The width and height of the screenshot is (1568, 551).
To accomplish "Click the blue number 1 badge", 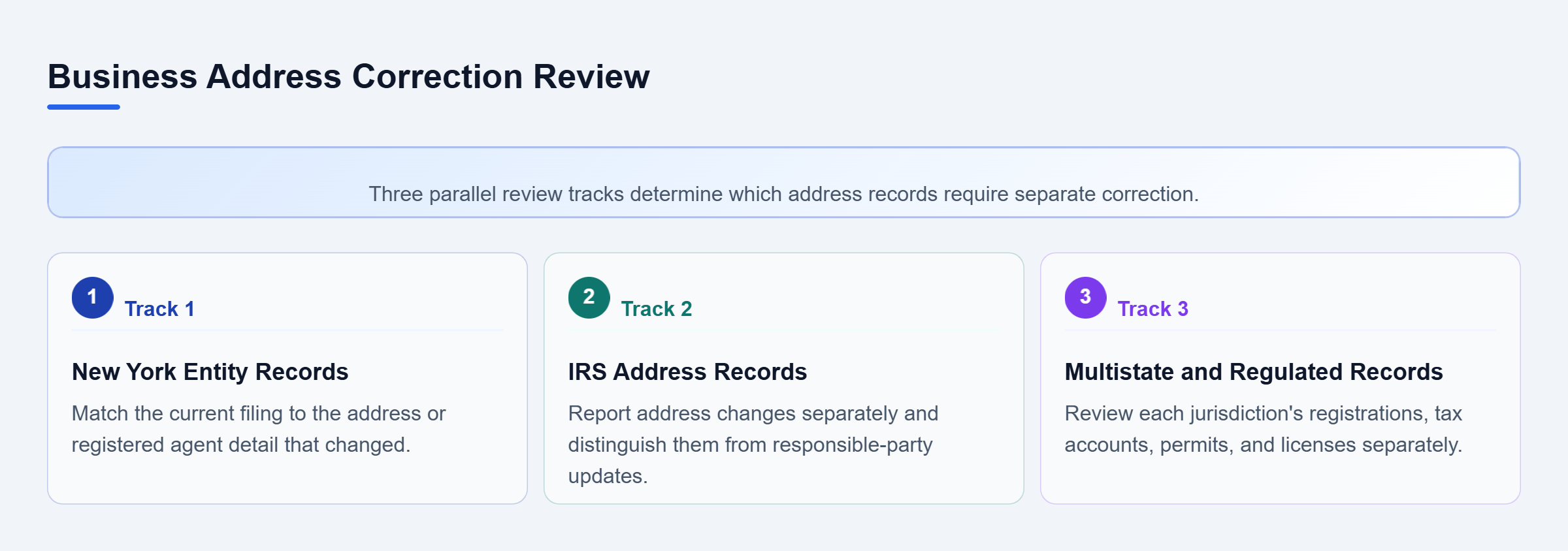I will (93, 298).
